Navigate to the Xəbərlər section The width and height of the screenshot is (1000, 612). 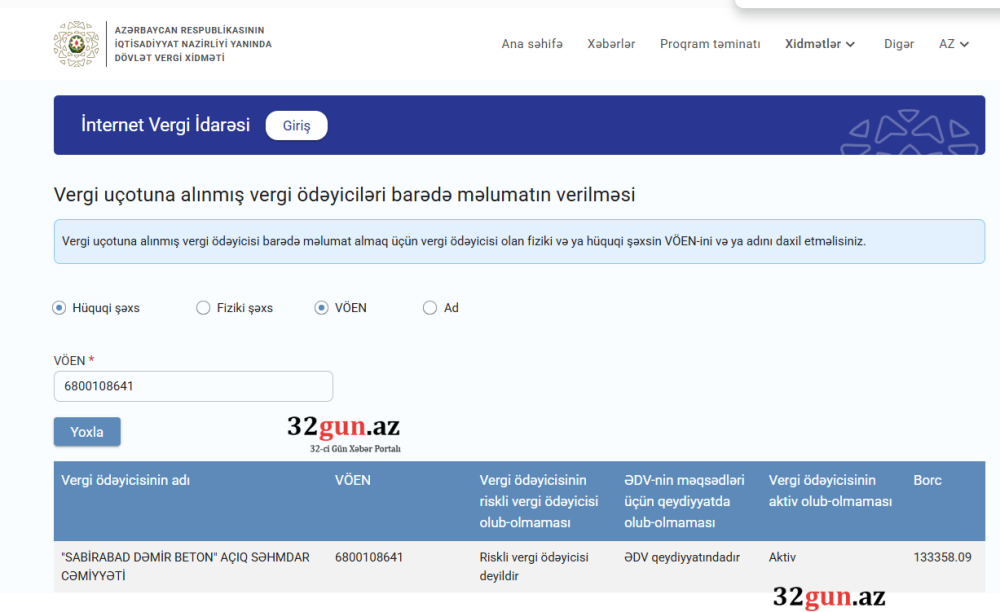(611, 44)
